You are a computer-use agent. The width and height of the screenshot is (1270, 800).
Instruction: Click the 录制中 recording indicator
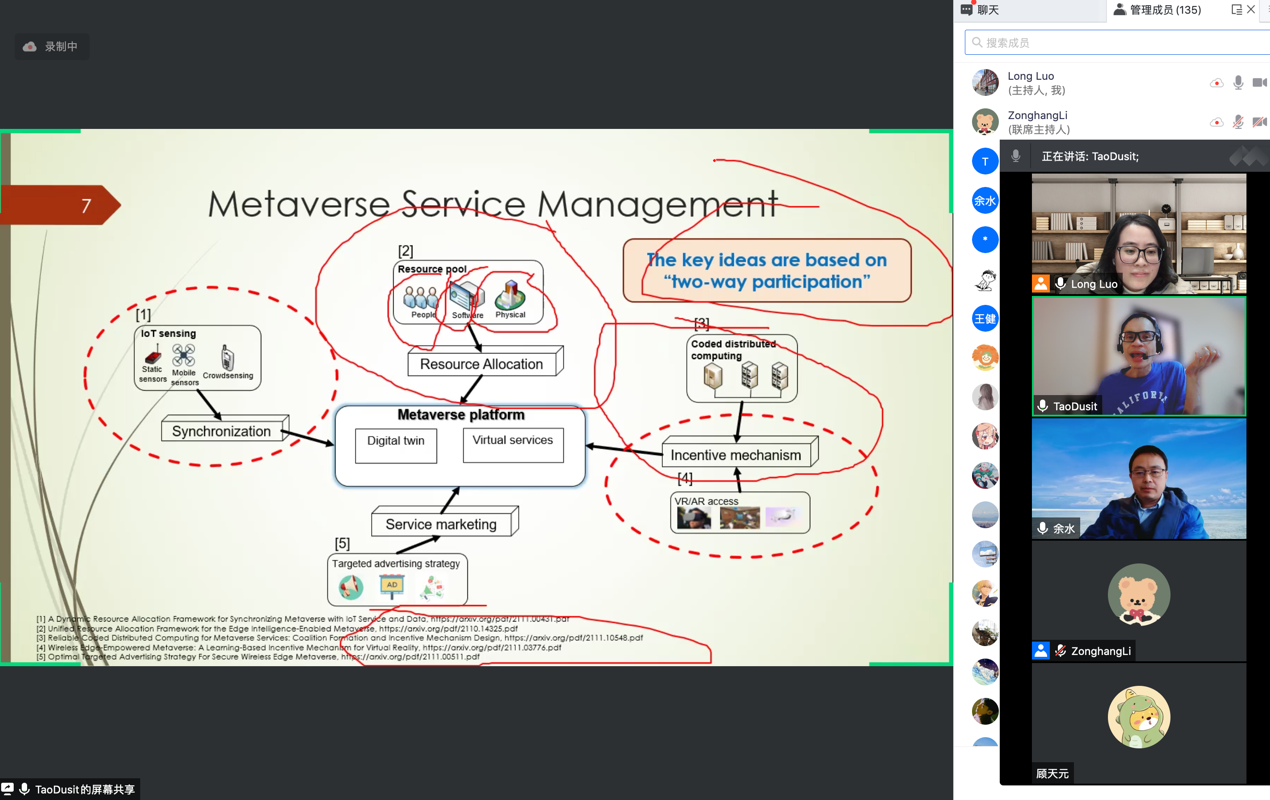point(51,47)
